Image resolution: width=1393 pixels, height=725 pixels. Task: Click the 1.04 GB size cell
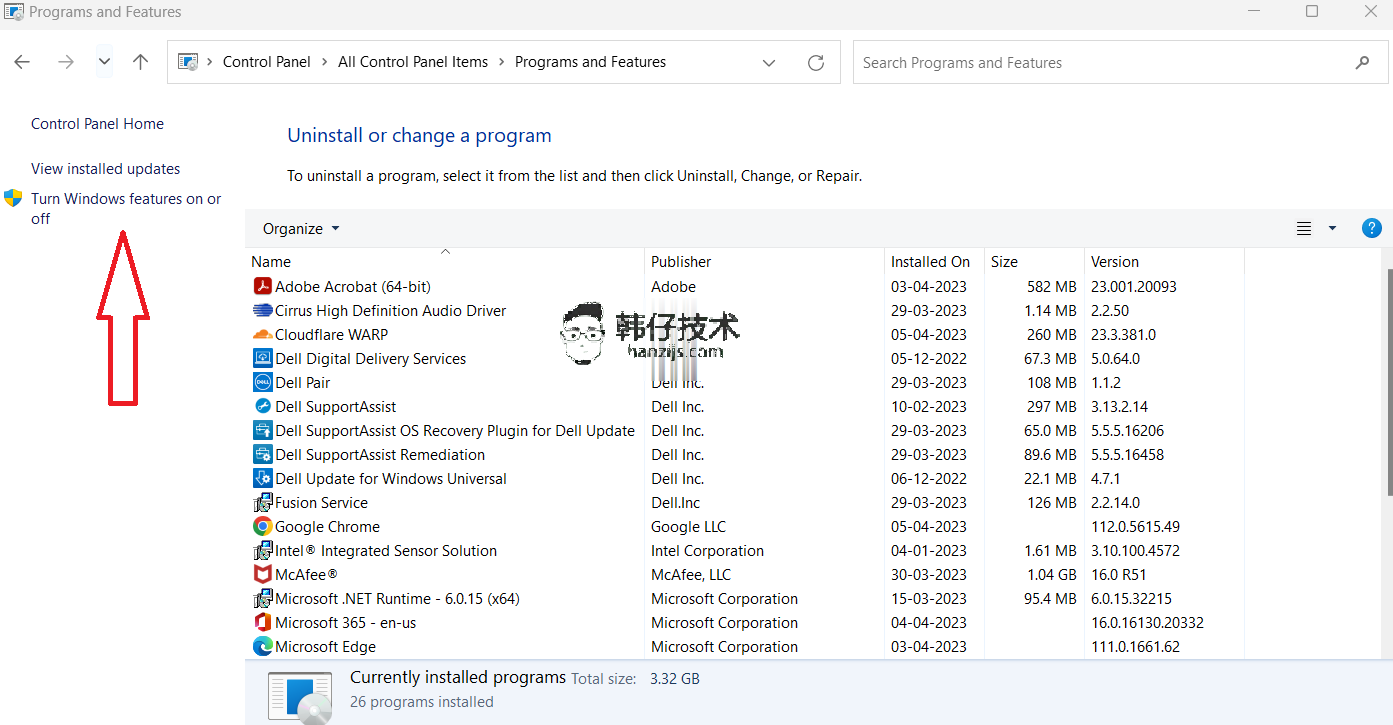[x=1051, y=575]
